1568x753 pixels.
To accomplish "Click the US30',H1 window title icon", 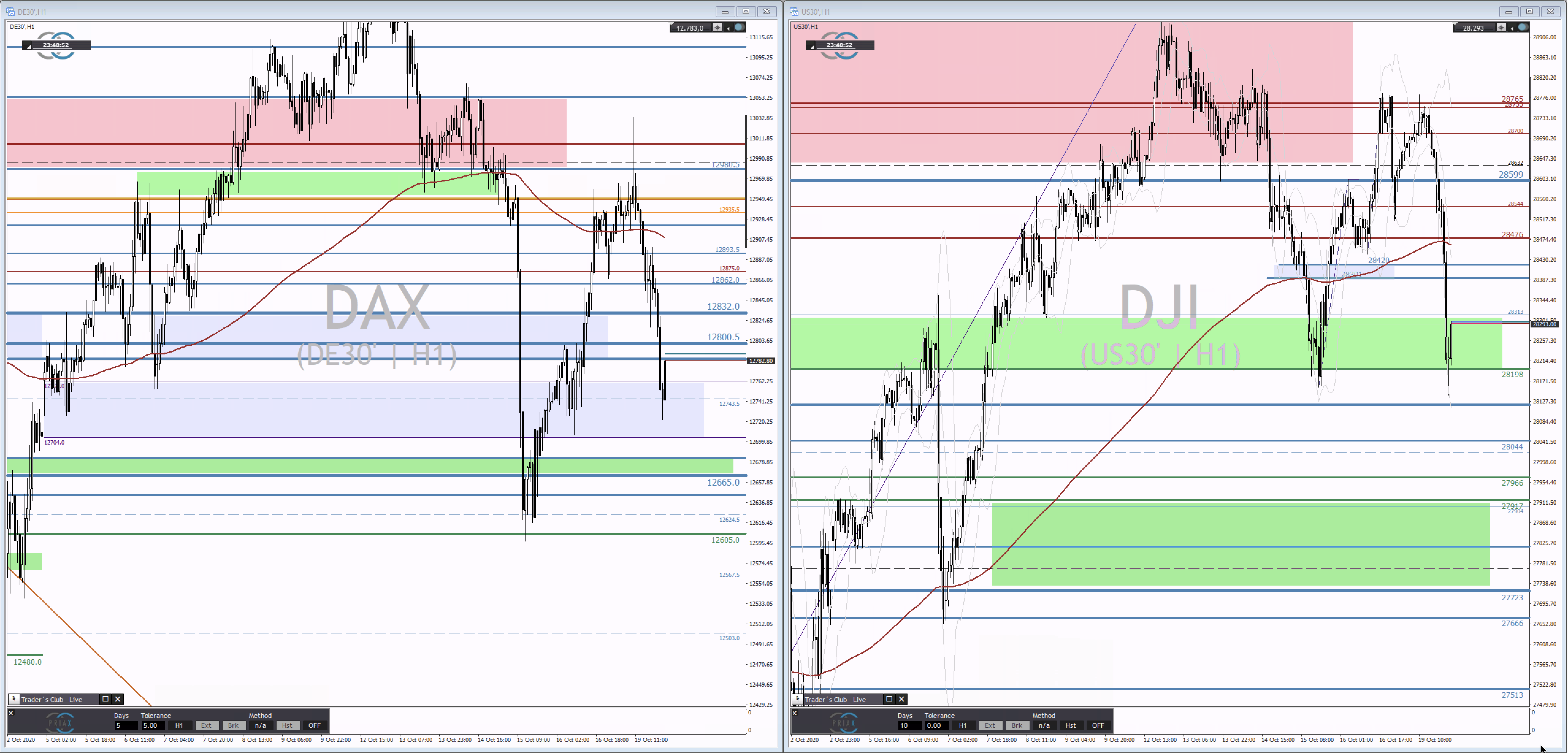I will [794, 12].
